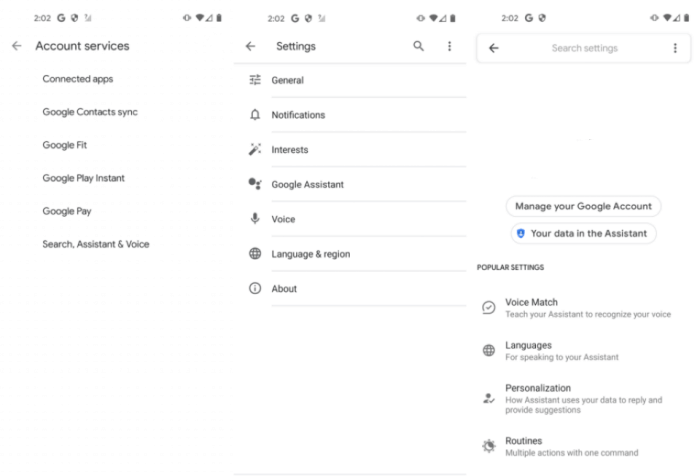Tap the Voice Match checkmark icon
The image size is (700, 476).
489,307
